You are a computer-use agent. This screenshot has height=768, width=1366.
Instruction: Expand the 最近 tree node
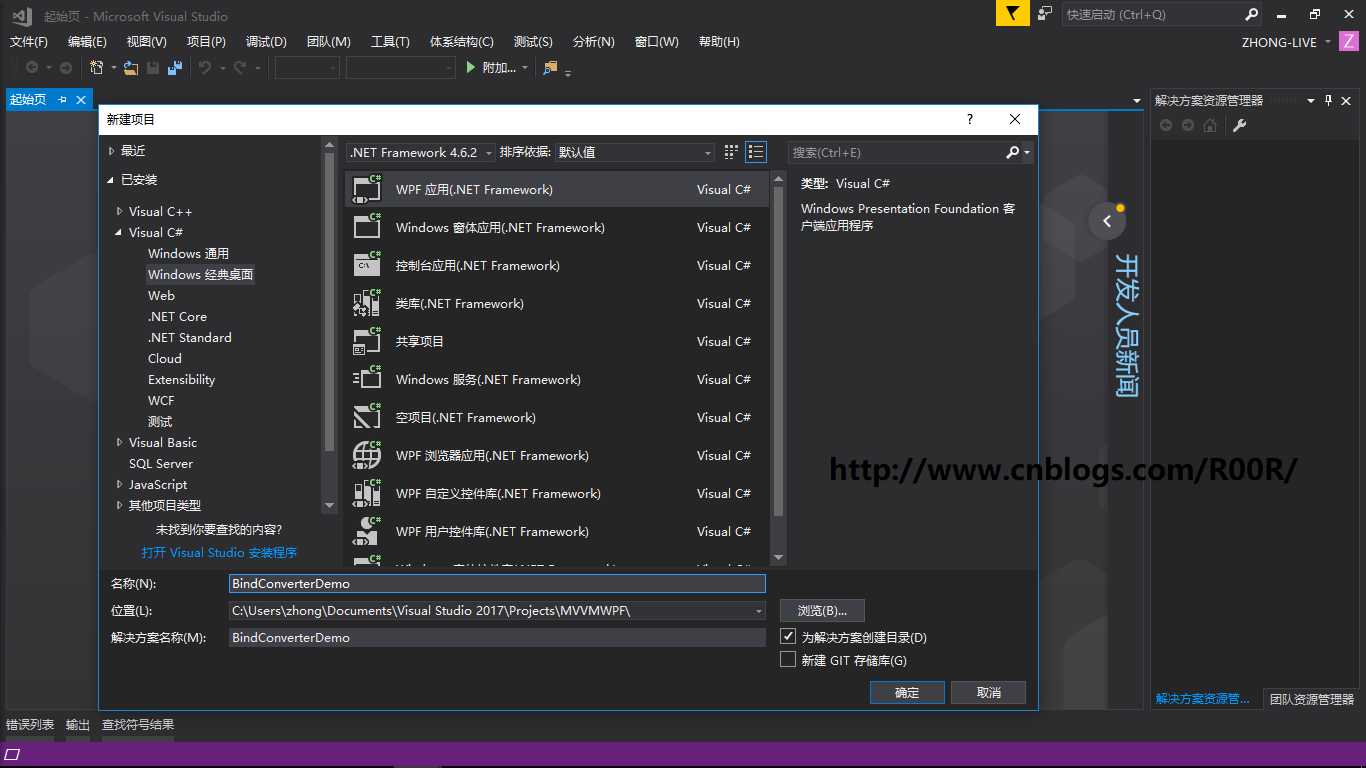(x=111, y=151)
